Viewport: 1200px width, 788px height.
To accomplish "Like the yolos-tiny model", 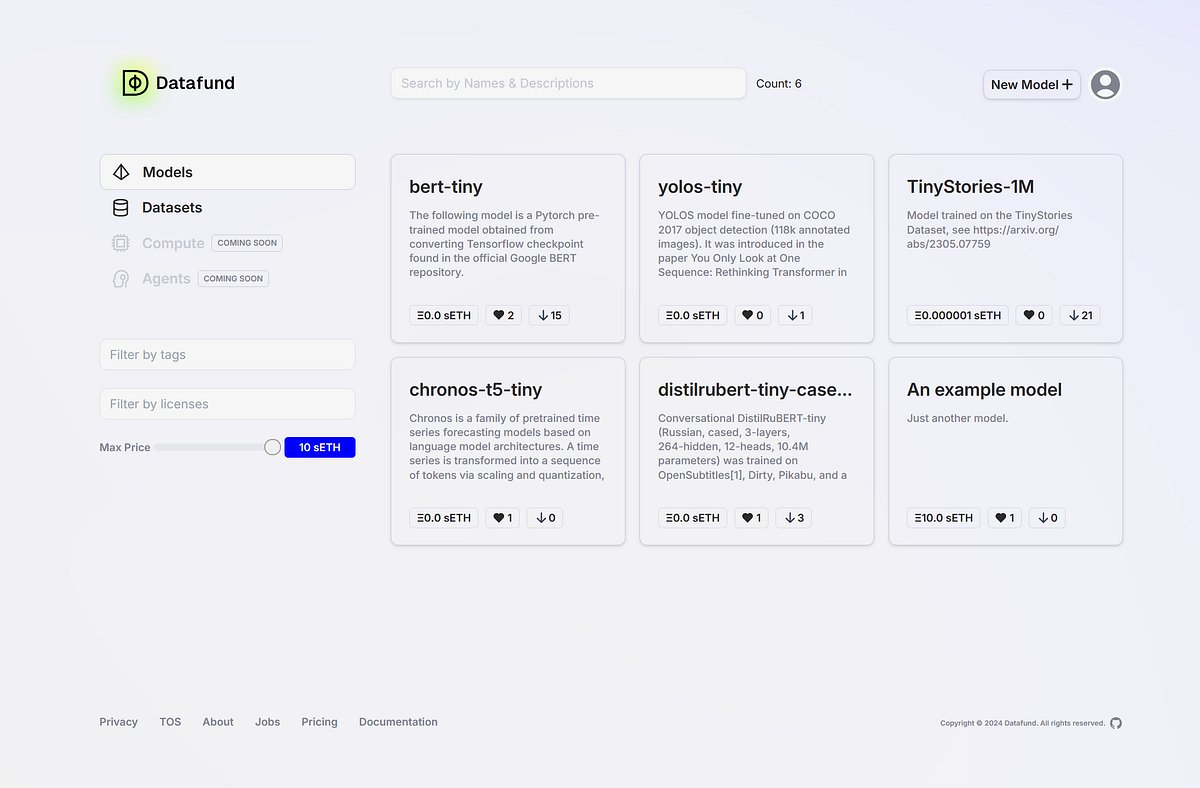I will coord(751,315).
